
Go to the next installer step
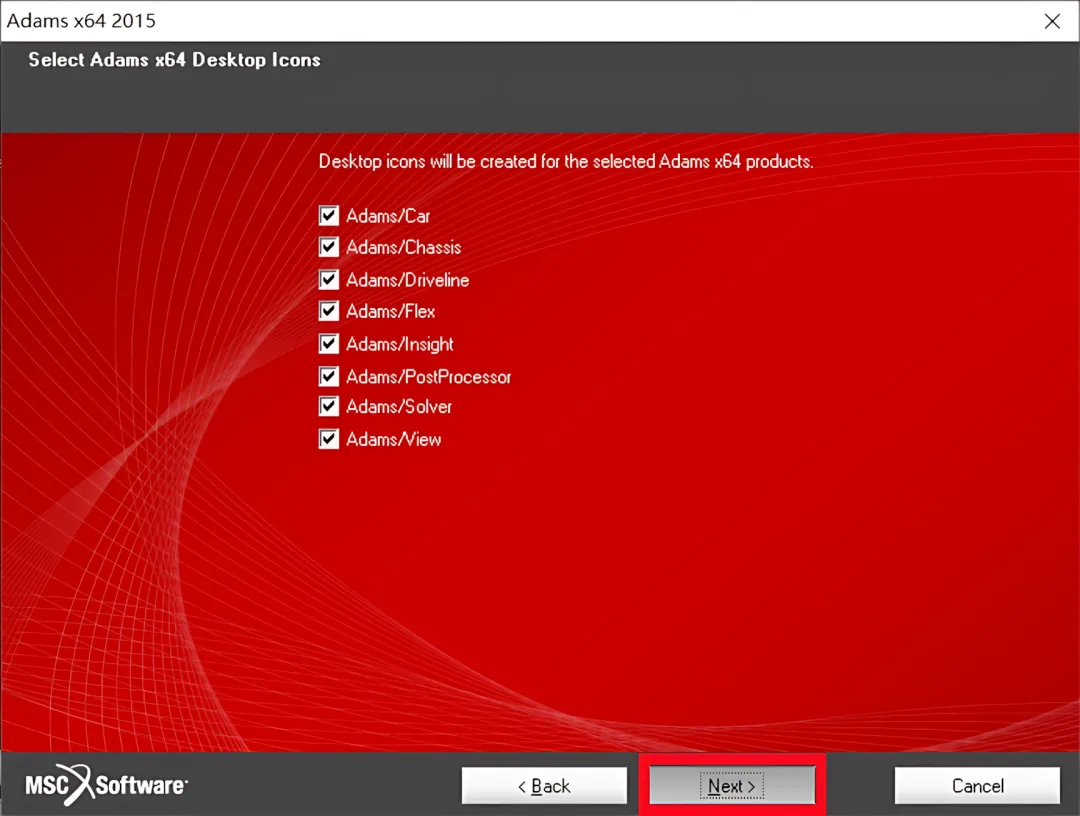pos(732,786)
